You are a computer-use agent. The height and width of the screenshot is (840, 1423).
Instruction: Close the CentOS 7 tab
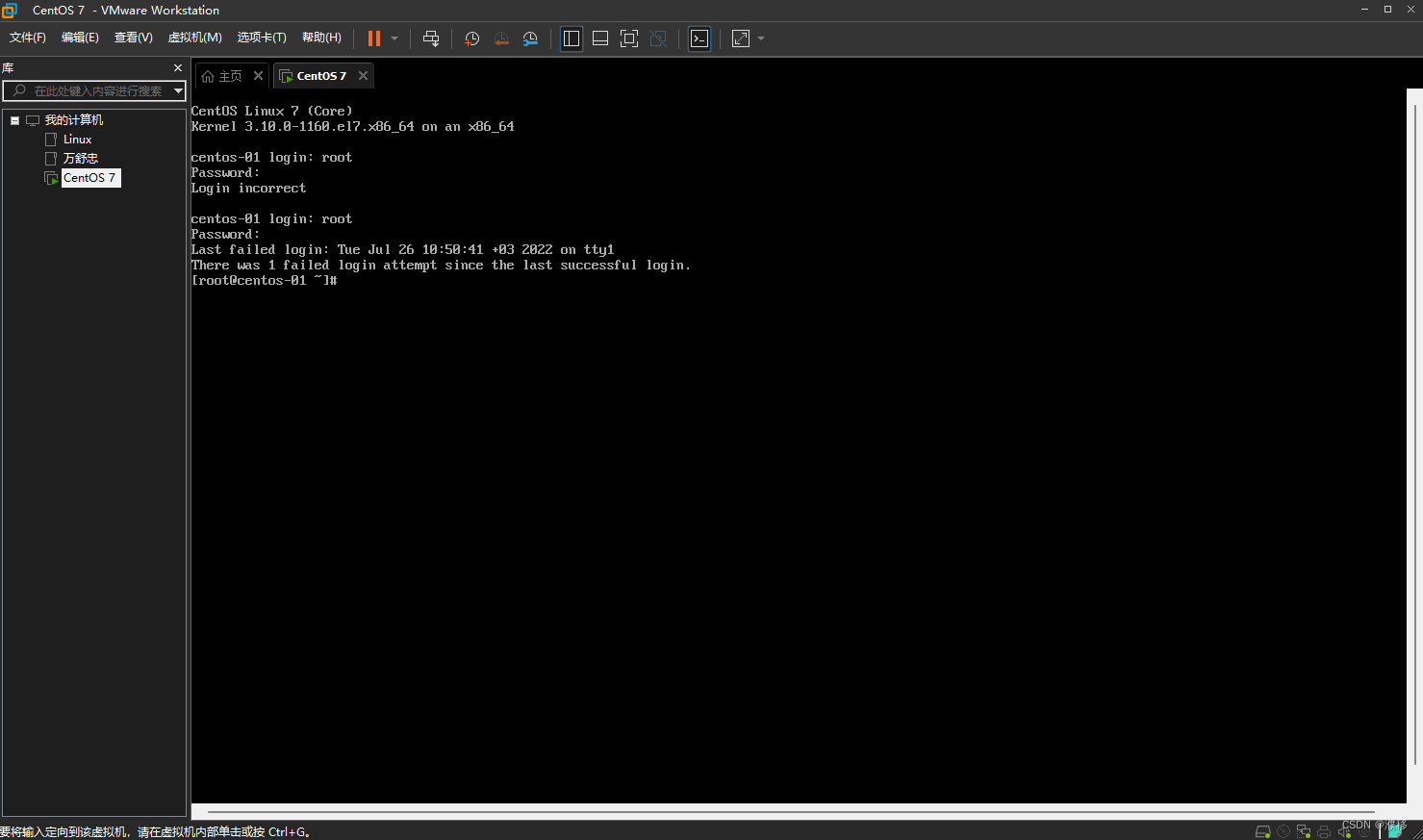[363, 76]
